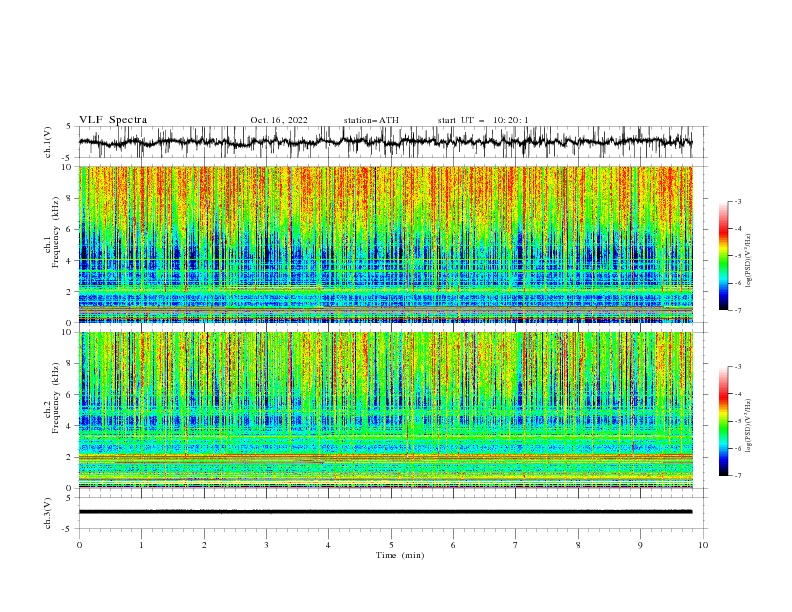Click time axis tick label "7"
Screen dimensions: 792x612
coord(516,545)
